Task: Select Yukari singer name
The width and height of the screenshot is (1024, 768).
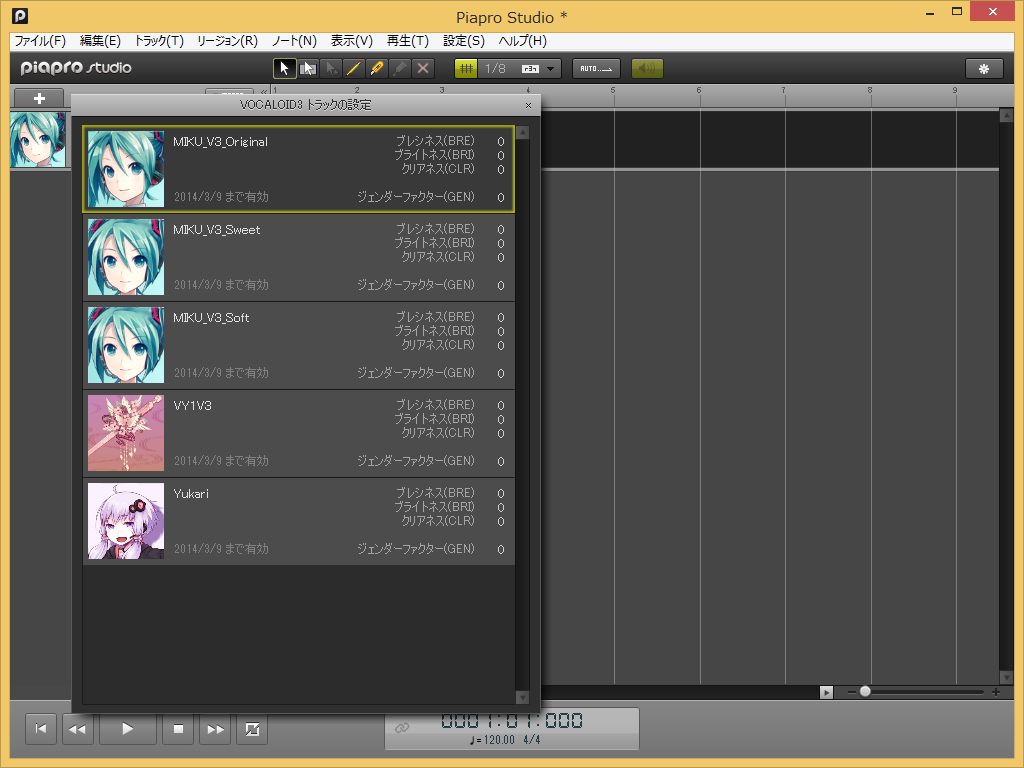Action: coord(191,494)
